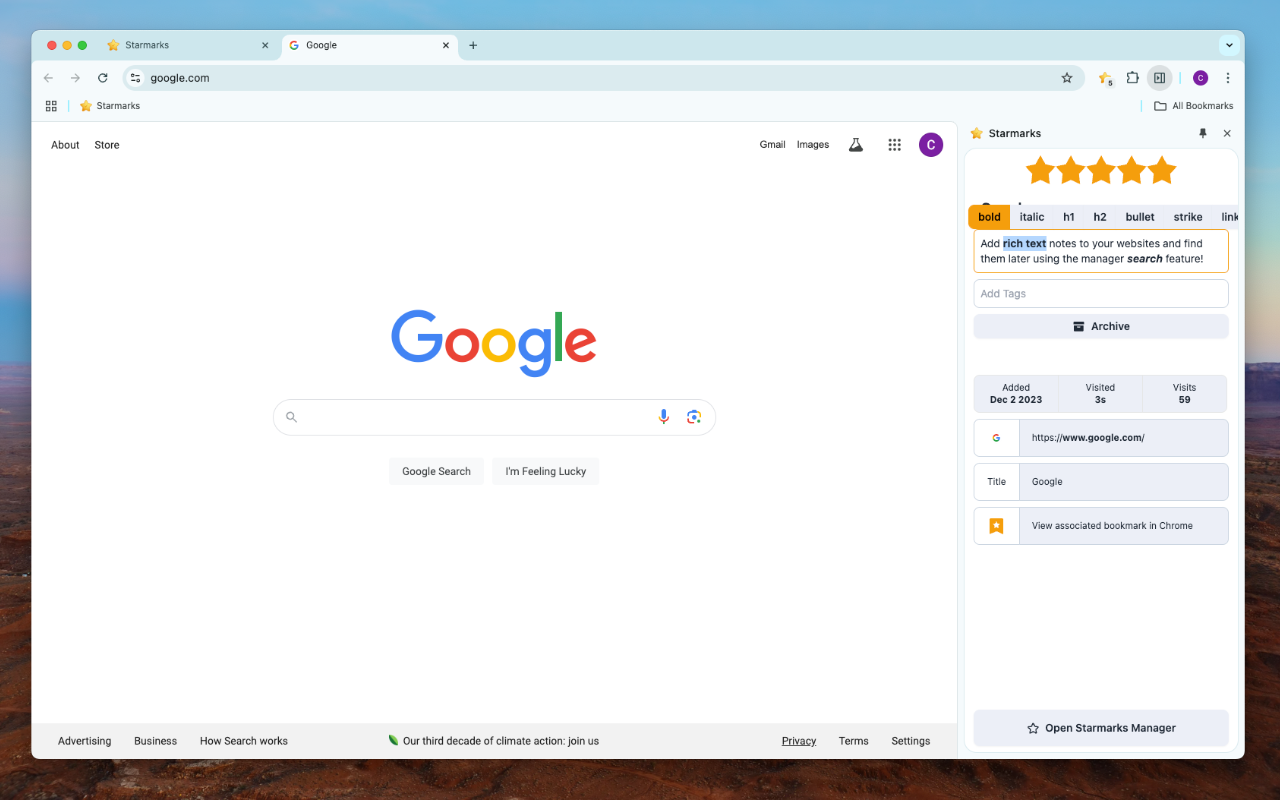Image resolution: width=1280 pixels, height=800 pixels.
Task: Open the Google apps grid icon
Action: point(895,145)
